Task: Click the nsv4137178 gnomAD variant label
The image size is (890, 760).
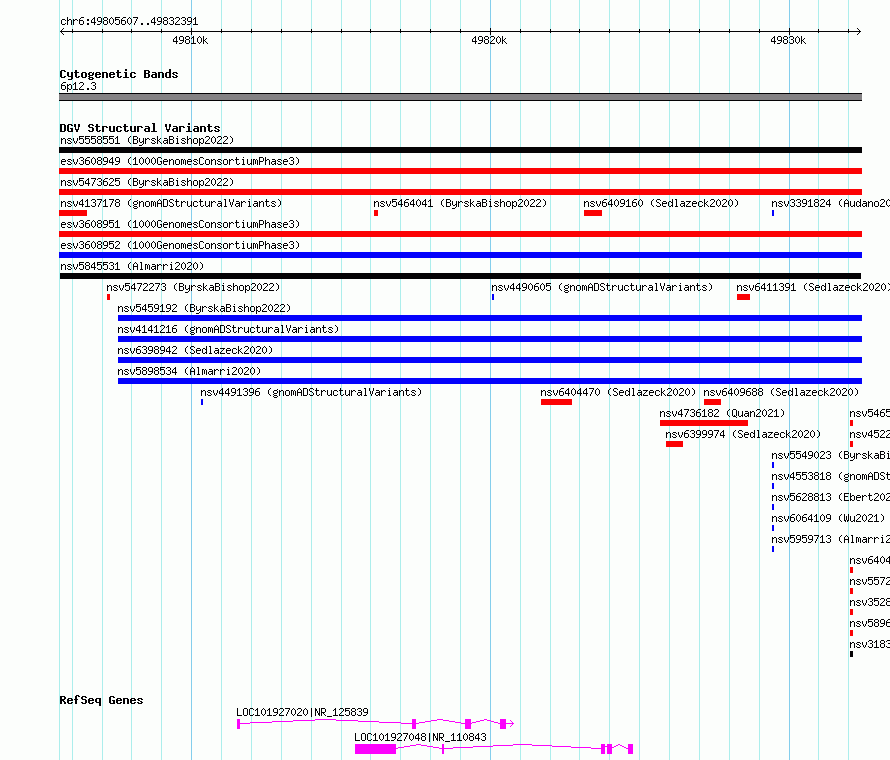Action: [171, 203]
